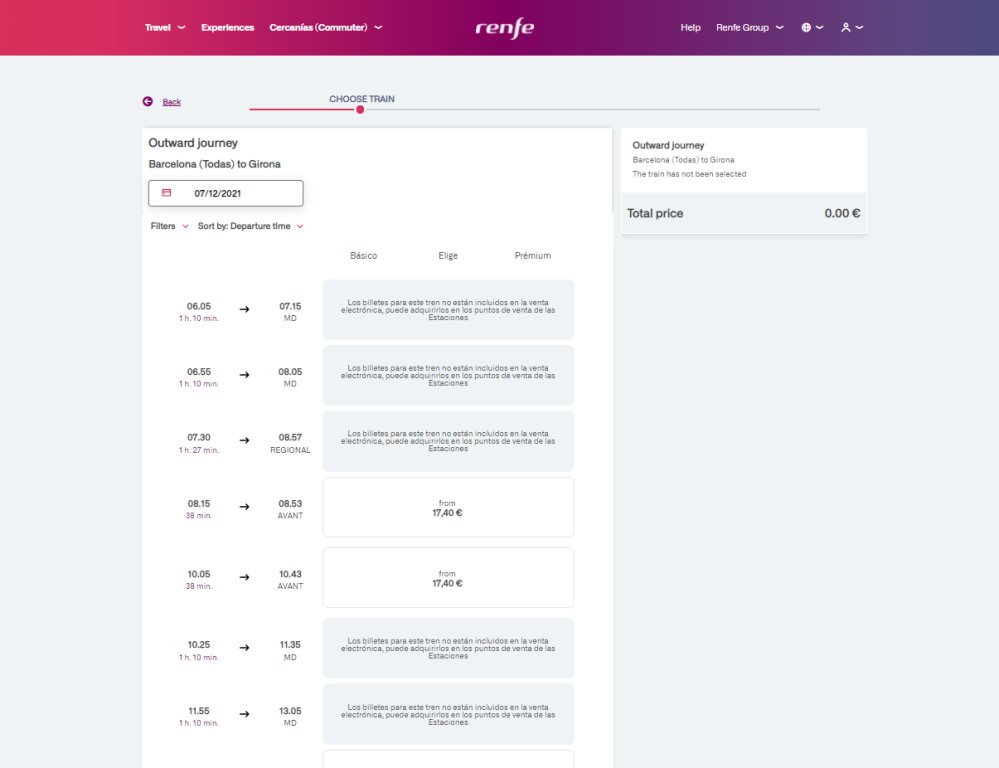Click the unavailable notice for 06.55 train

tap(448, 375)
